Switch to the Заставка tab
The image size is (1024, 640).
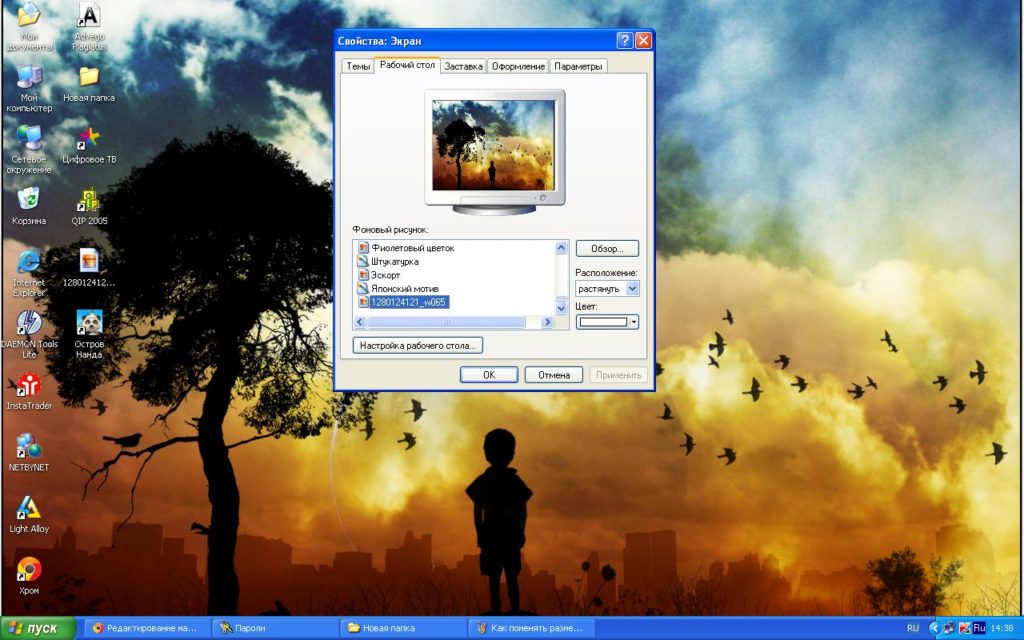463,66
